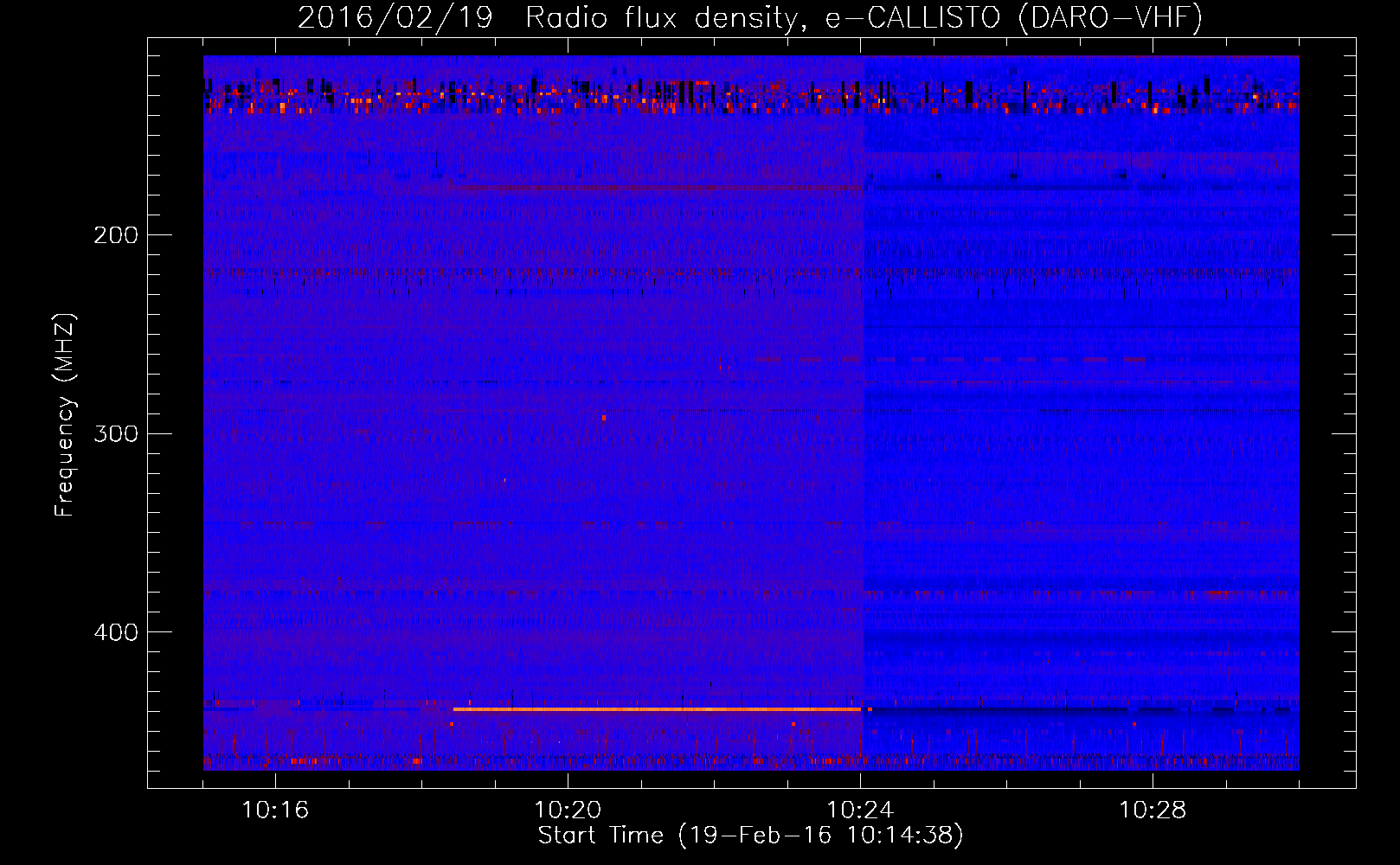
Task: Click the plot title mentioning e-CALLISTO (DARO-VHF)
Action: click(x=750, y=17)
